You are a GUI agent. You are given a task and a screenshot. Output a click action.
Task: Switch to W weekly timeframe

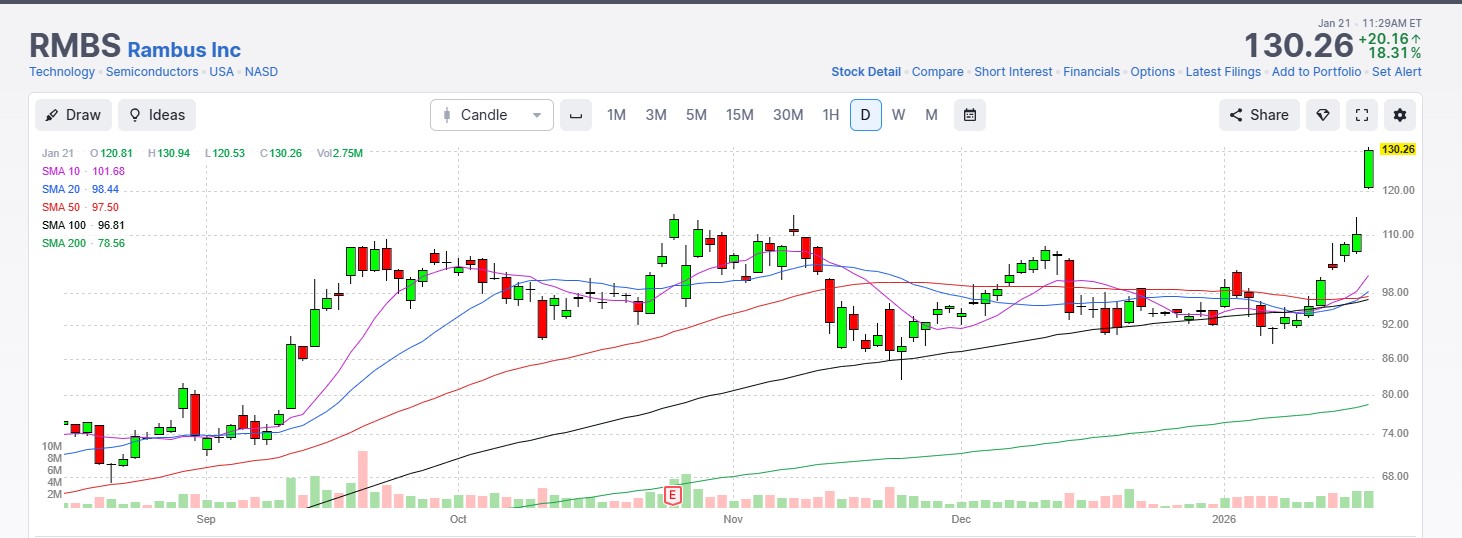pyautogui.click(x=898, y=115)
